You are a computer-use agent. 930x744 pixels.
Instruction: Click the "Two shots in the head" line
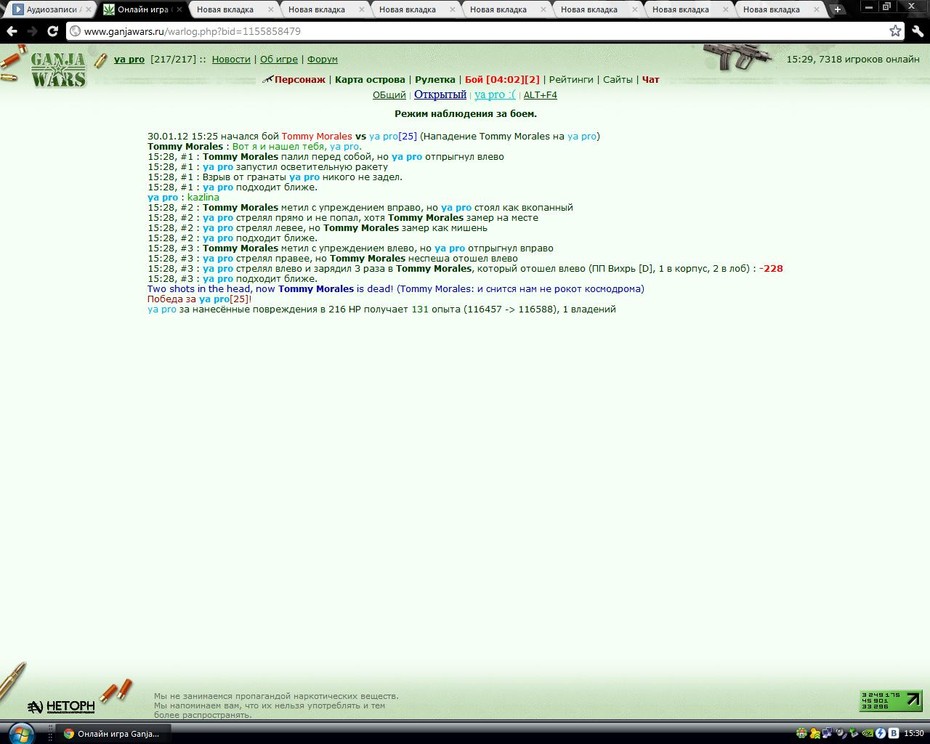[x=396, y=289]
